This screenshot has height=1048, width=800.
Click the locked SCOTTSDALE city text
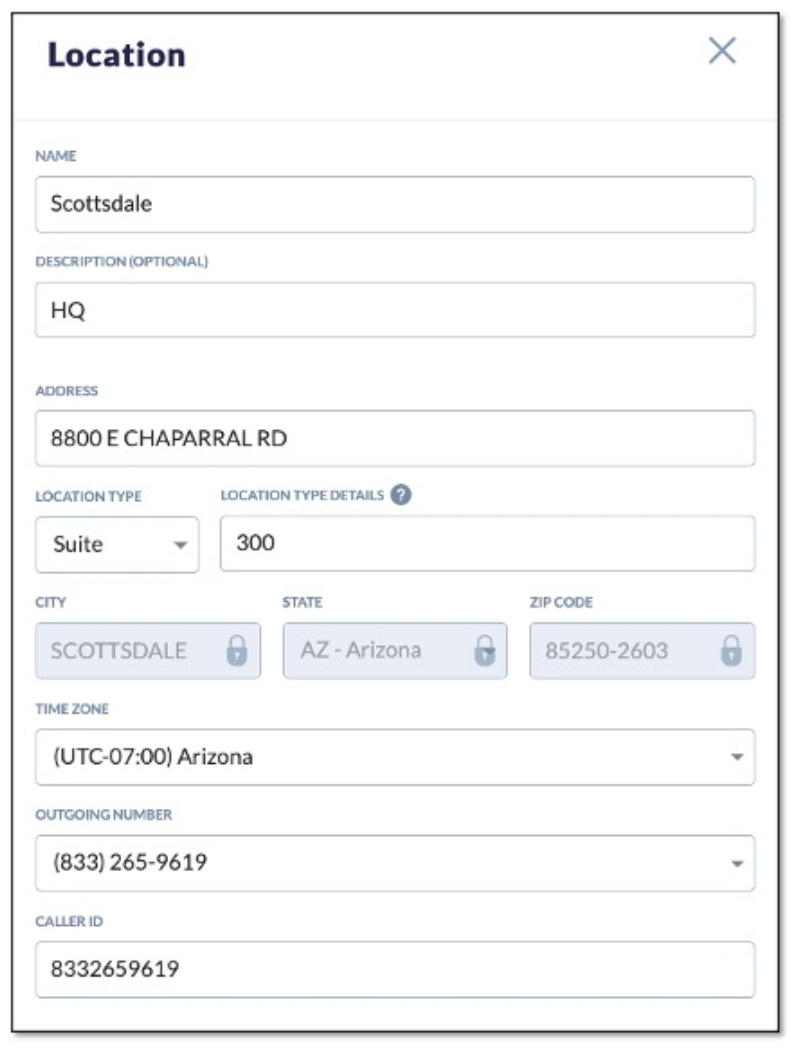point(118,651)
